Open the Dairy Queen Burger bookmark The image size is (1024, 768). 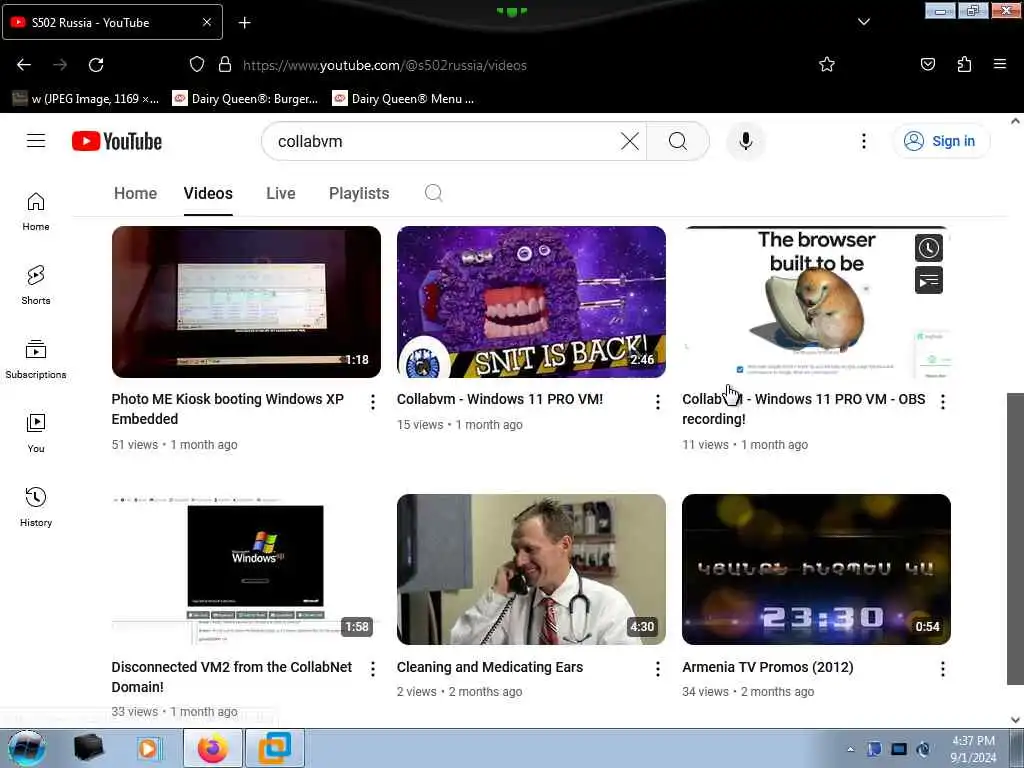tap(246, 99)
